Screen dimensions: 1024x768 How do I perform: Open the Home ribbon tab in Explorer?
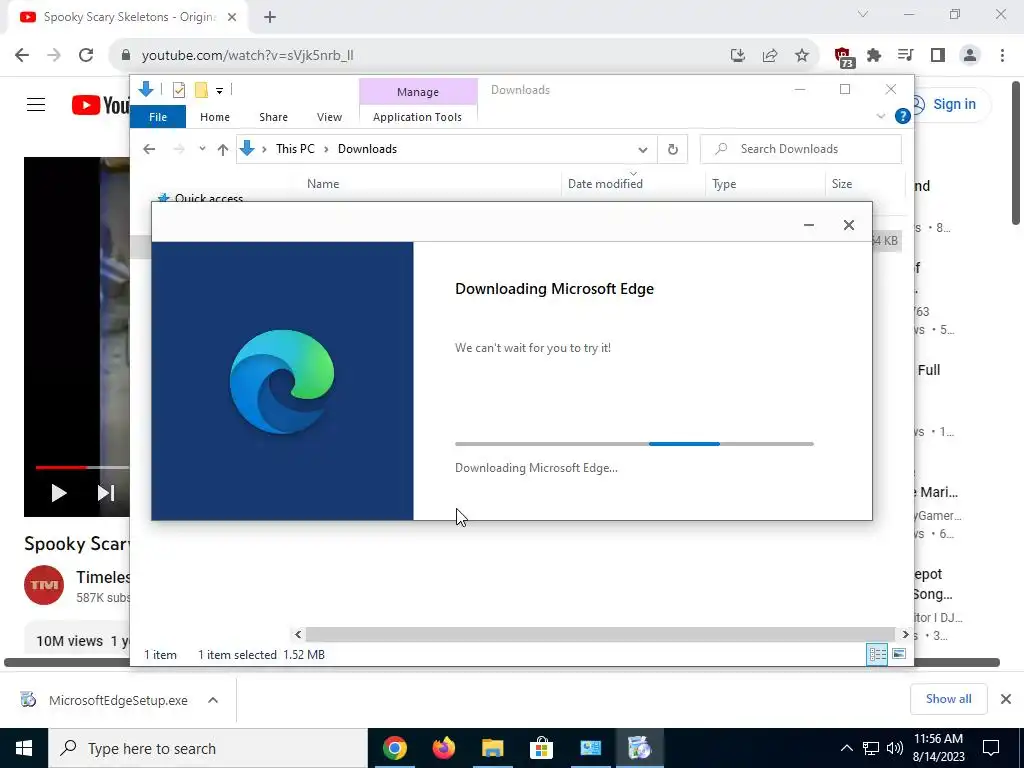tap(215, 117)
